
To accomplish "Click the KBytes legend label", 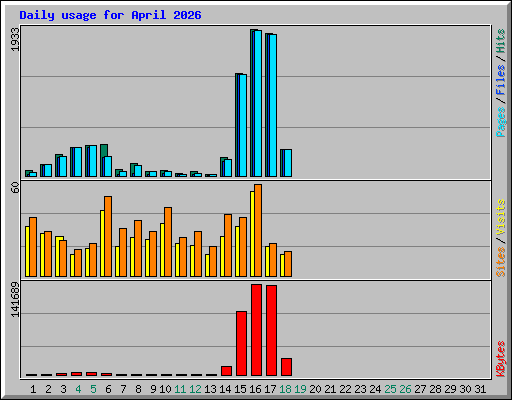I will pyautogui.click(x=500, y=359).
